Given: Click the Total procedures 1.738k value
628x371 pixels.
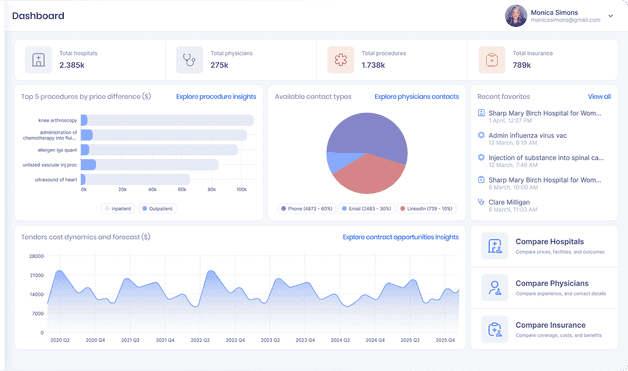Looking at the screenshot, I should tap(373, 65).
